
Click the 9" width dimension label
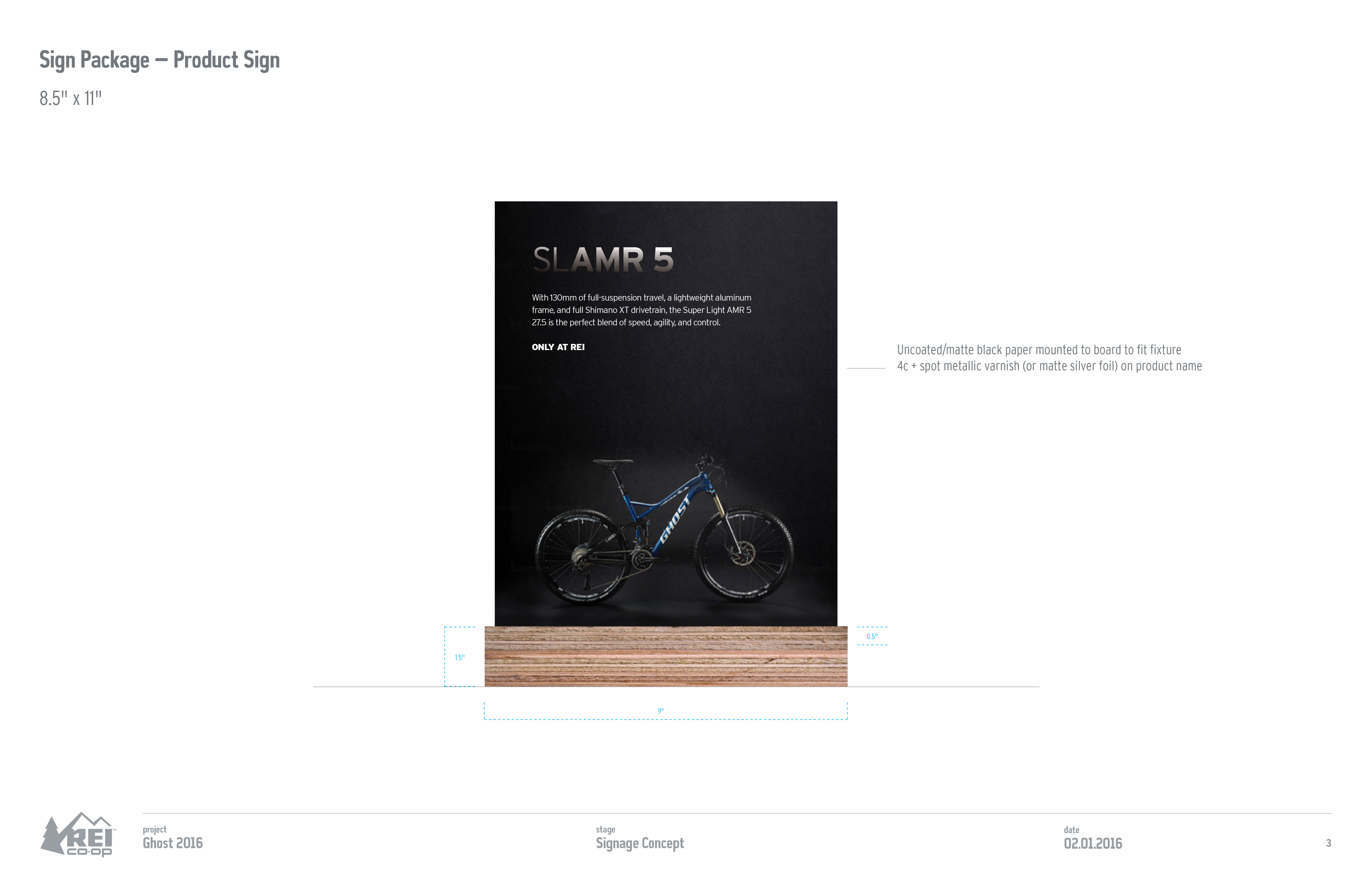click(x=661, y=711)
